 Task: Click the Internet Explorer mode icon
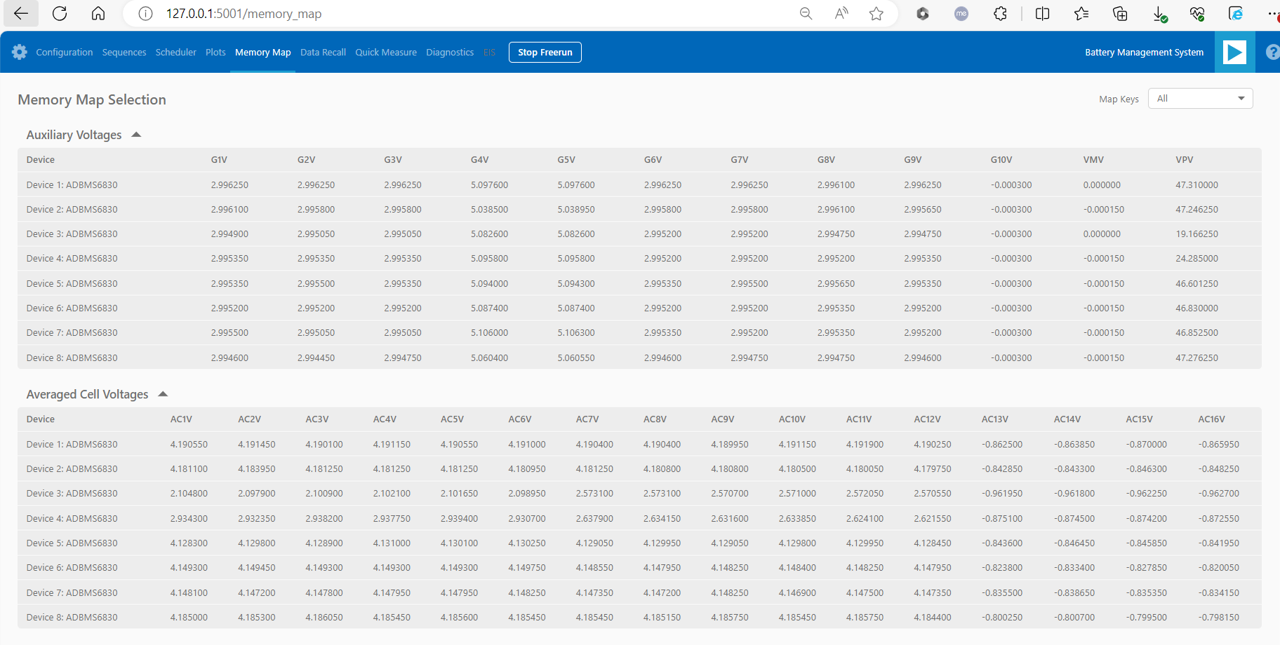coord(1236,15)
